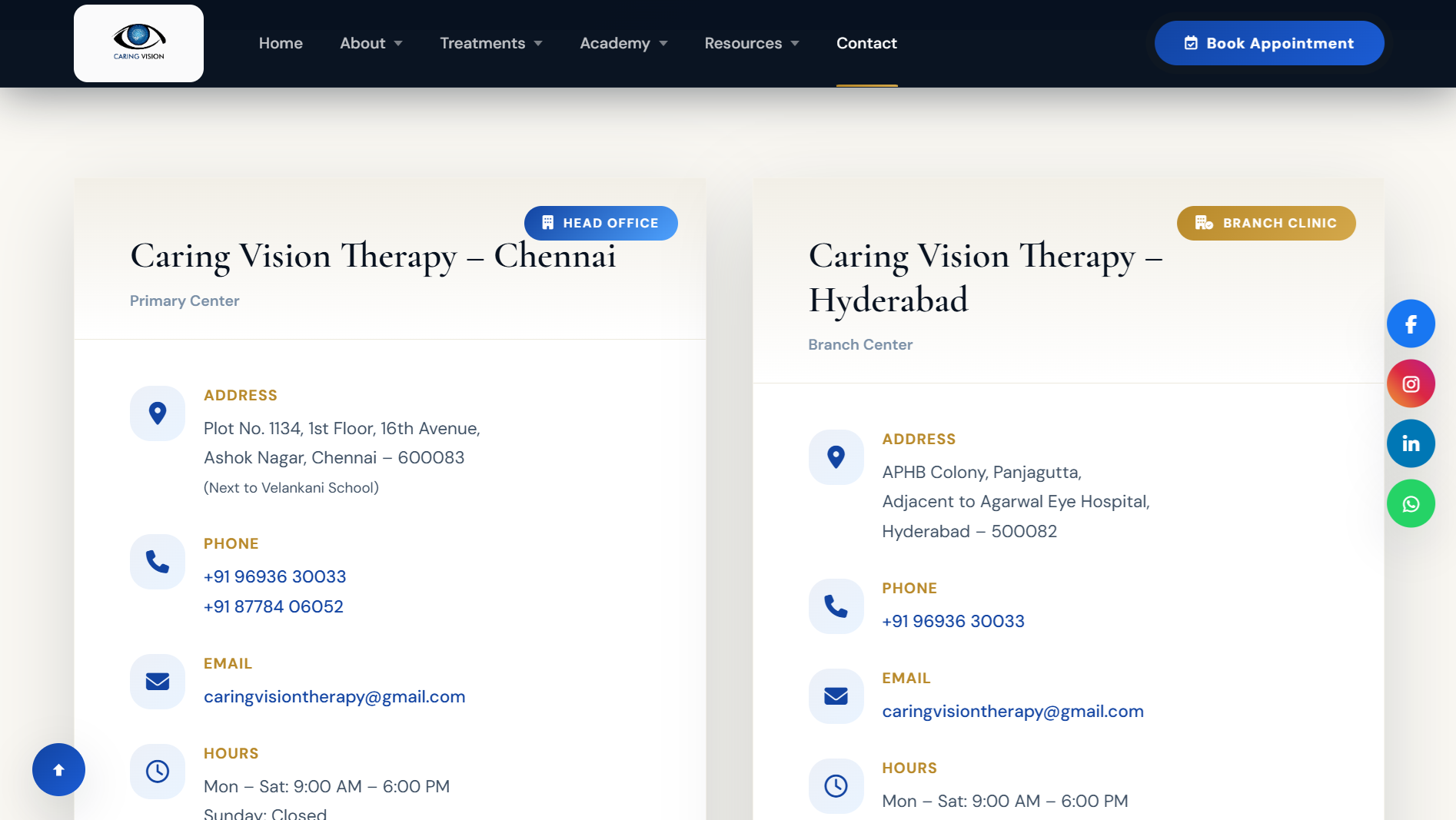
Task: Click the phone icon for the Hyderabad clinic
Action: pyautogui.click(x=836, y=606)
